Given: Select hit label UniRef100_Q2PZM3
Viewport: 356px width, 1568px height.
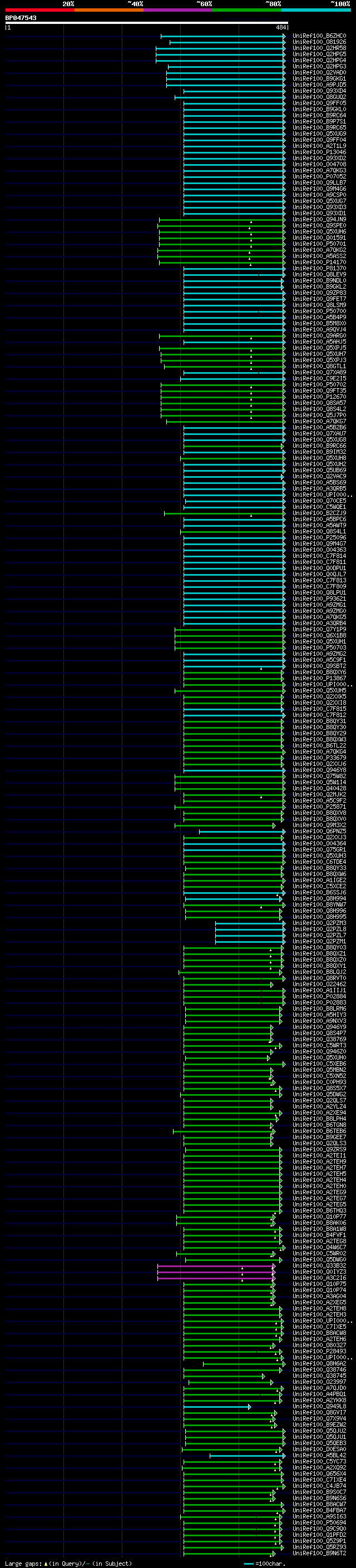Looking at the screenshot, I should [x=319, y=923].
